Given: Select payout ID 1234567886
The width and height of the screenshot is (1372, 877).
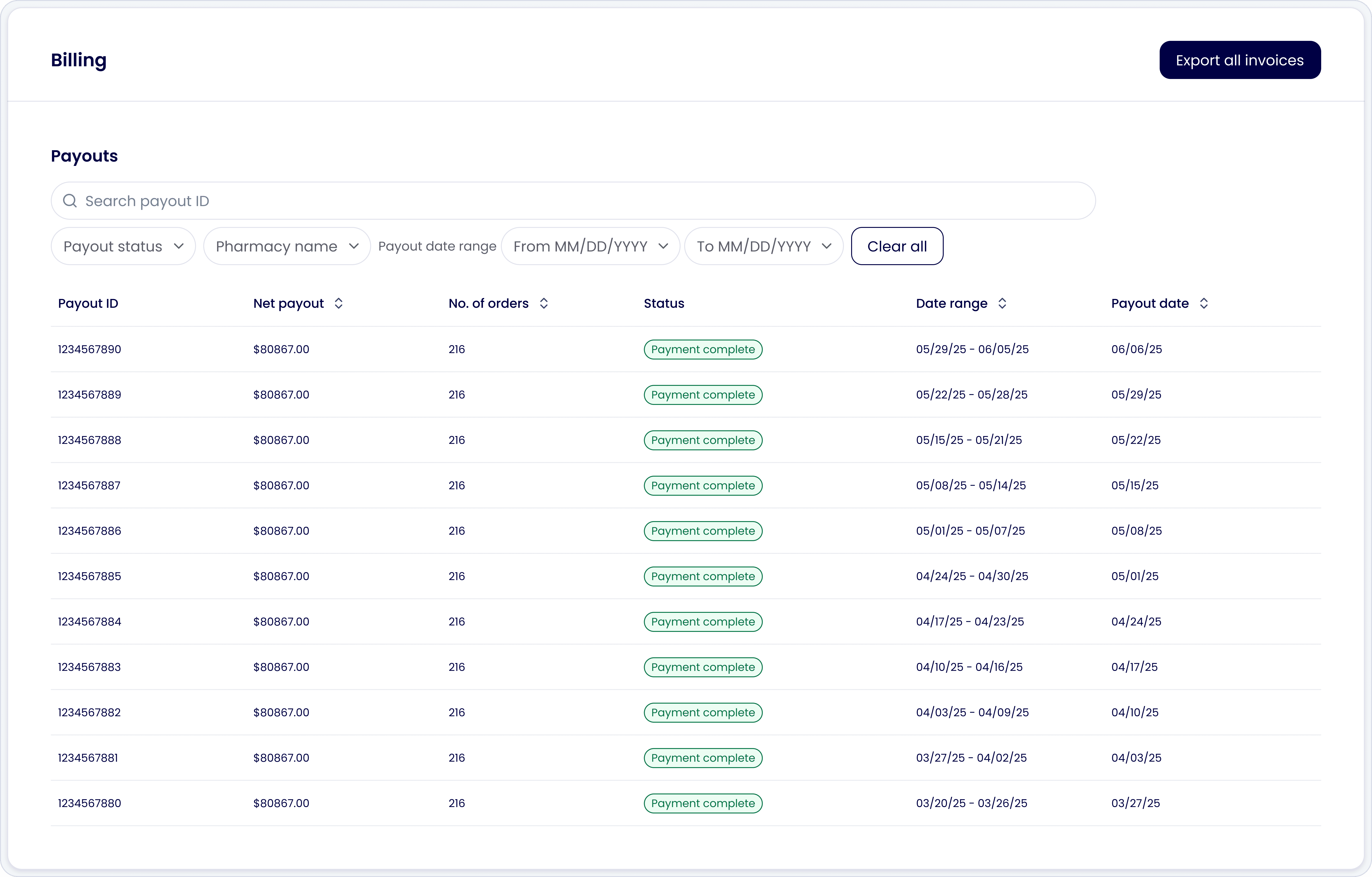Looking at the screenshot, I should pos(89,531).
